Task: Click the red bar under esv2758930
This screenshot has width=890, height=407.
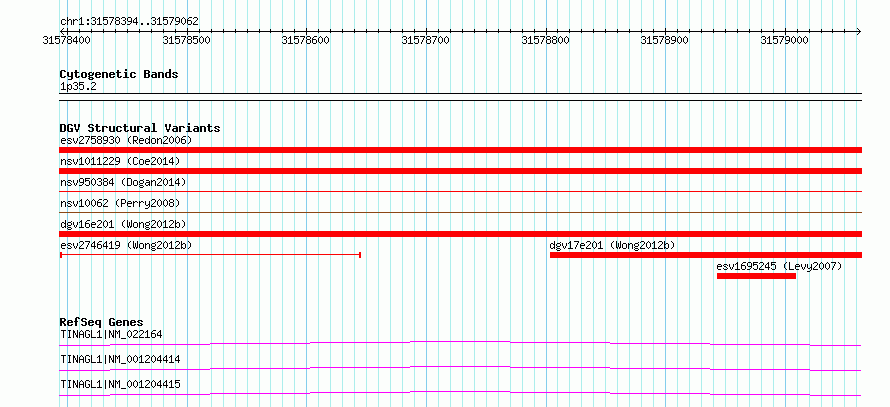Action: (460, 150)
